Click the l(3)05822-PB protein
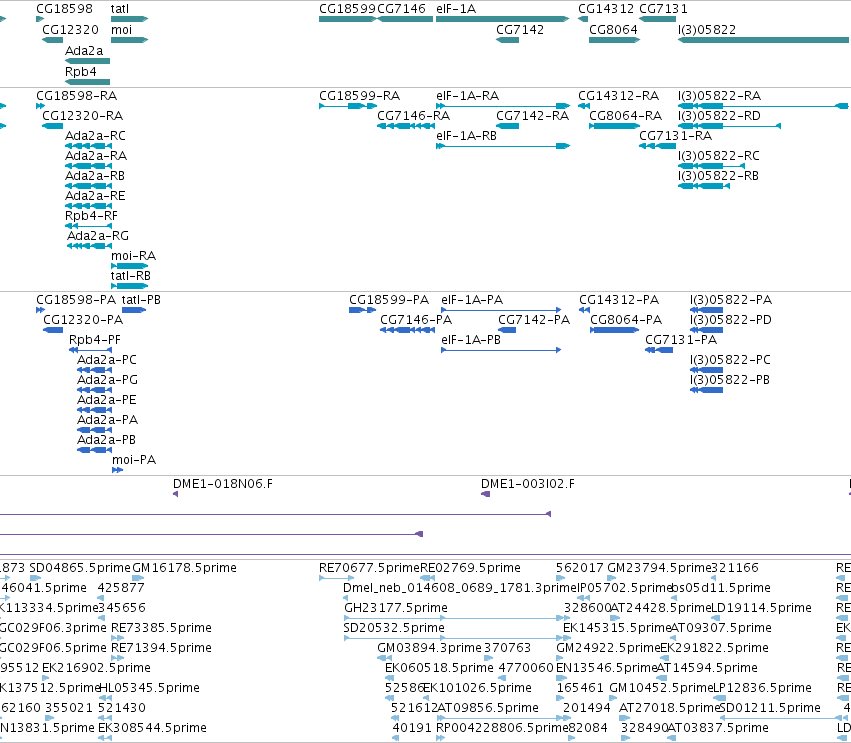Viewport: 851px width, 743px height. pyautogui.click(x=706, y=390)
